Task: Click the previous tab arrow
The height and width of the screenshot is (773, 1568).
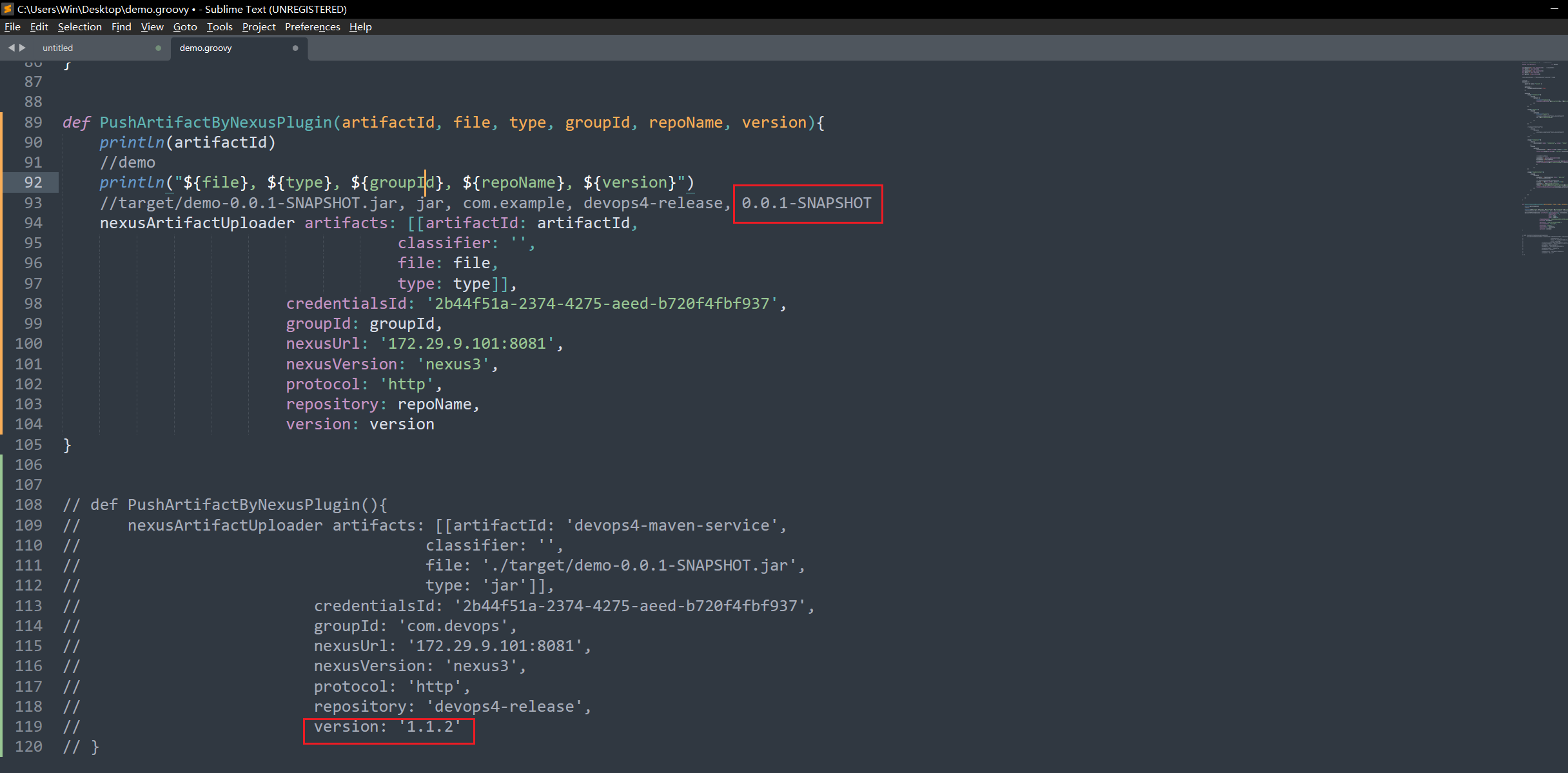Action: (x=11, y=48)
